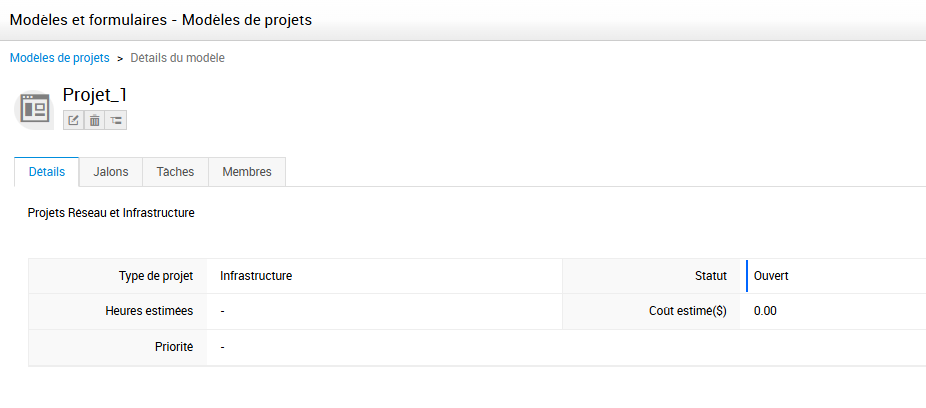Click the trash delete icon under Projet_1
Viewport: 926px width, 408px height.
[x=94, y=120]
